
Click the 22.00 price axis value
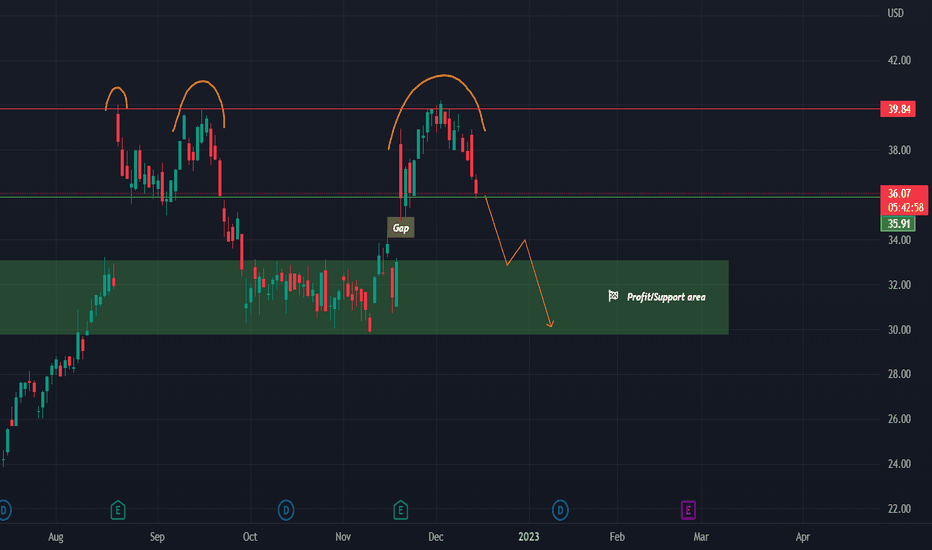click(899, 508)
